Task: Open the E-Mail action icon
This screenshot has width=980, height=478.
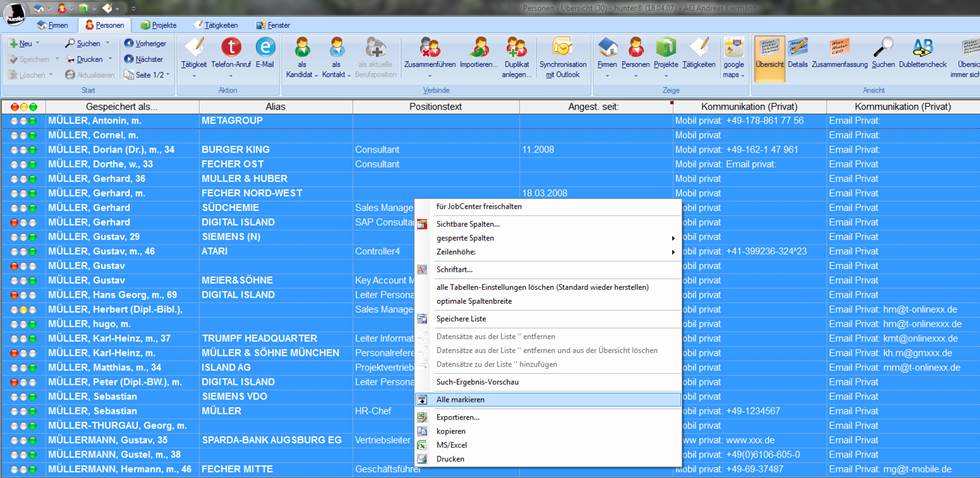Action: (265, 52)
